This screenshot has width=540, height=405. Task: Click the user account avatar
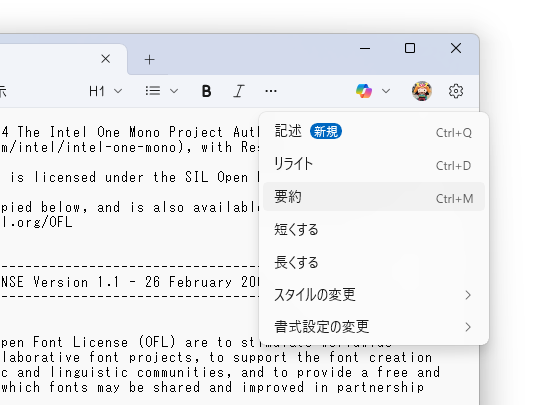[x=422, y=91]
